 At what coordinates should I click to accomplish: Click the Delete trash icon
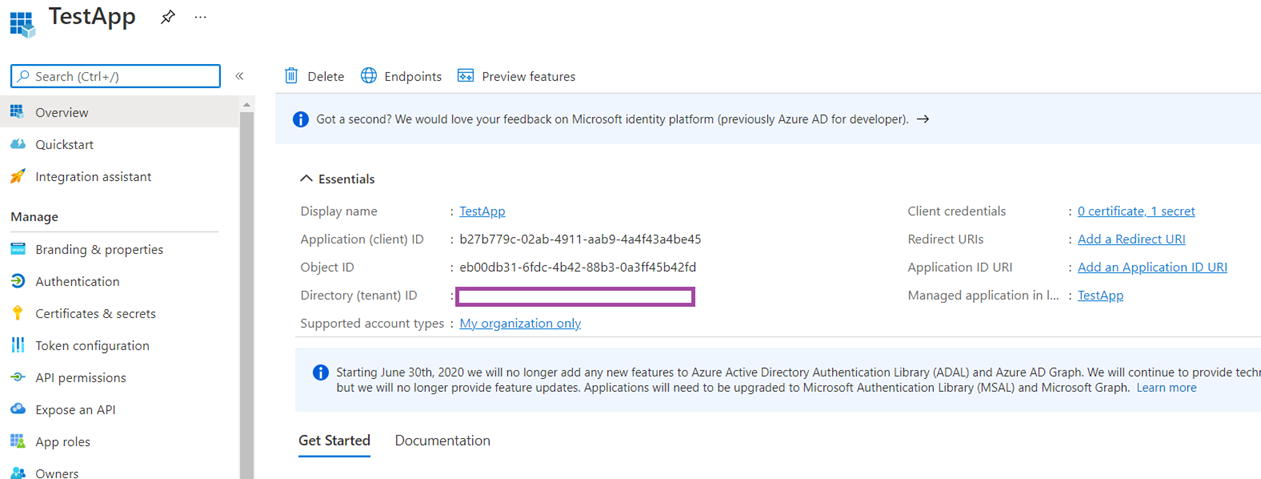292,76
